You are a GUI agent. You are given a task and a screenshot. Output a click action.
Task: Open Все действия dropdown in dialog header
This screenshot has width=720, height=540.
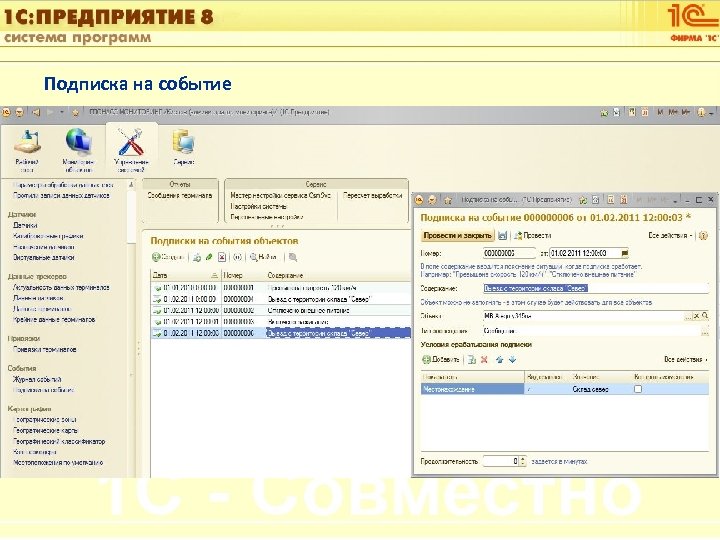[x=670, y=236]
